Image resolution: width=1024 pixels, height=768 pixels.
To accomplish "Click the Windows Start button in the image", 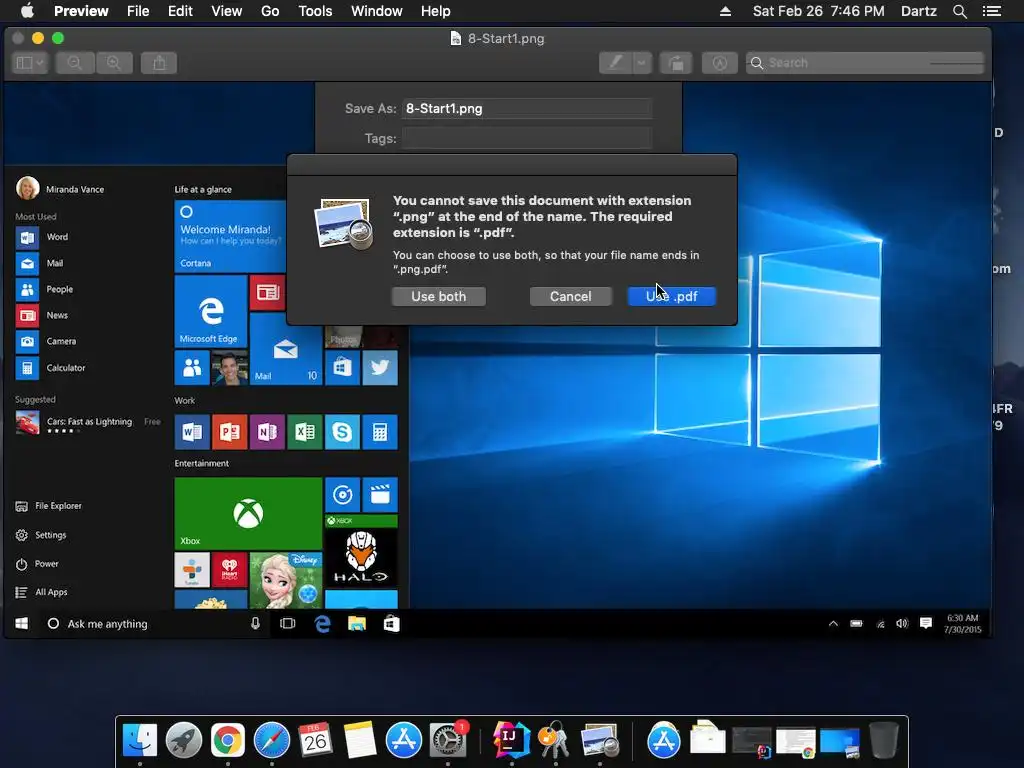I will [x=22, y=624].
